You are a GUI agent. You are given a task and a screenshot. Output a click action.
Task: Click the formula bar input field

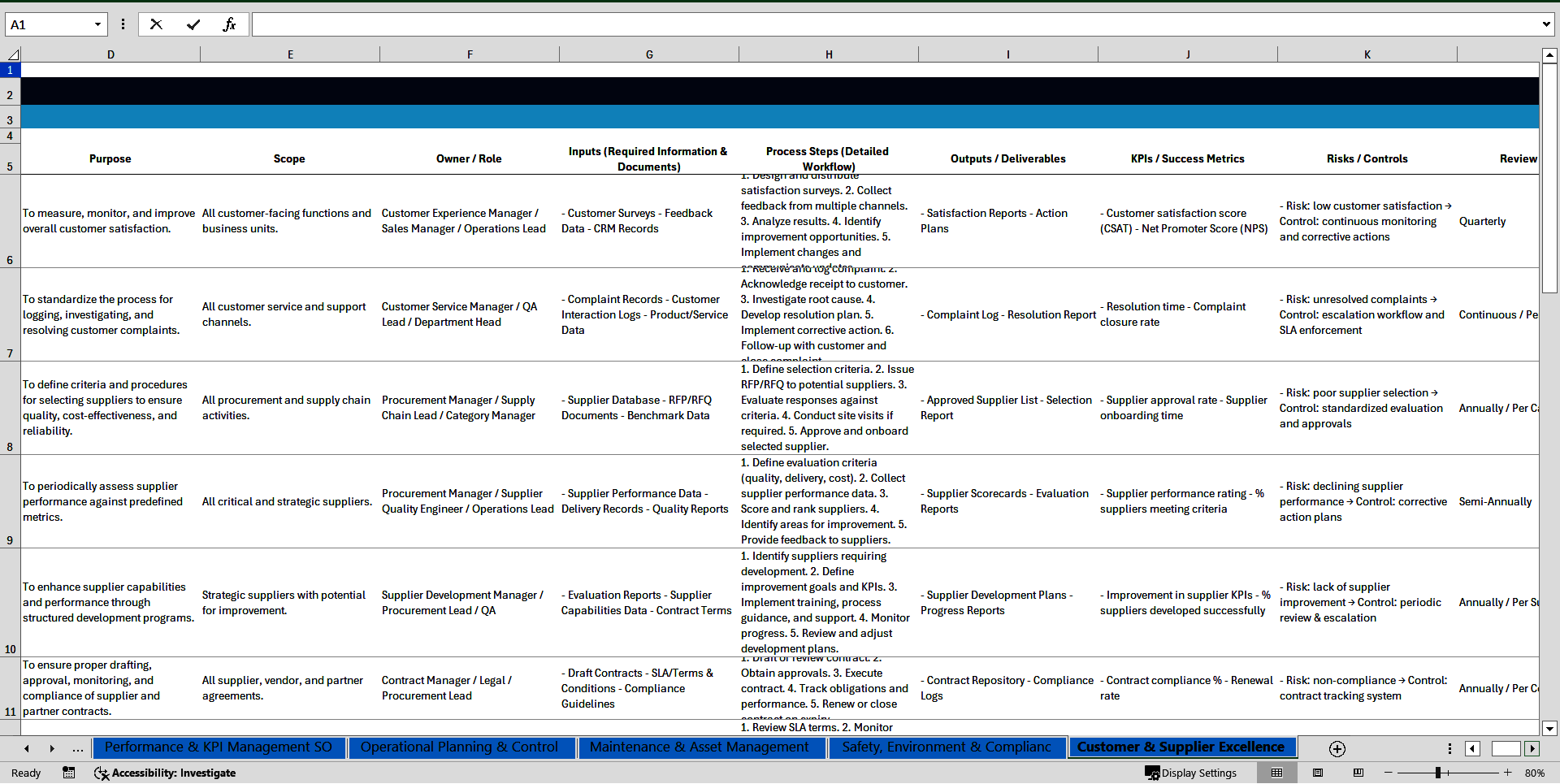pos(894,24)
